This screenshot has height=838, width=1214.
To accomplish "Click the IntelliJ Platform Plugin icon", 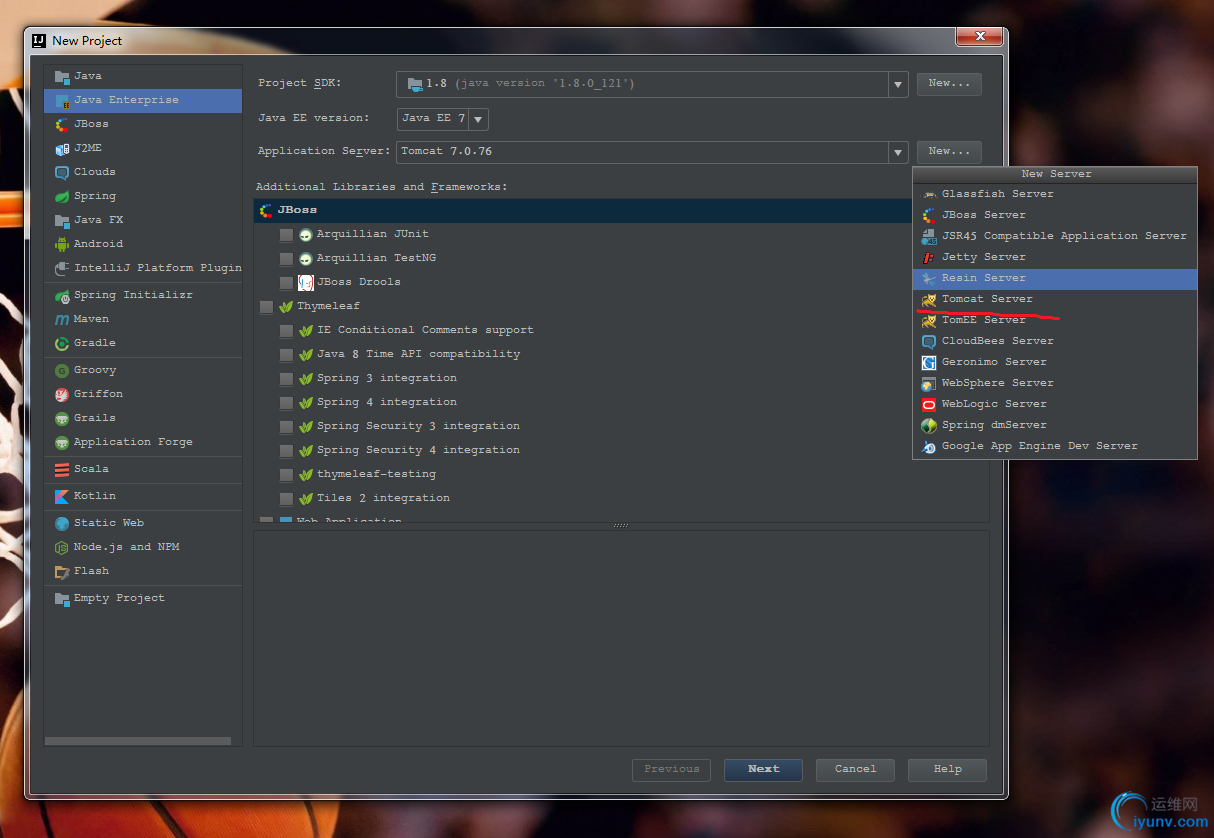I will (x=62, y=268).
